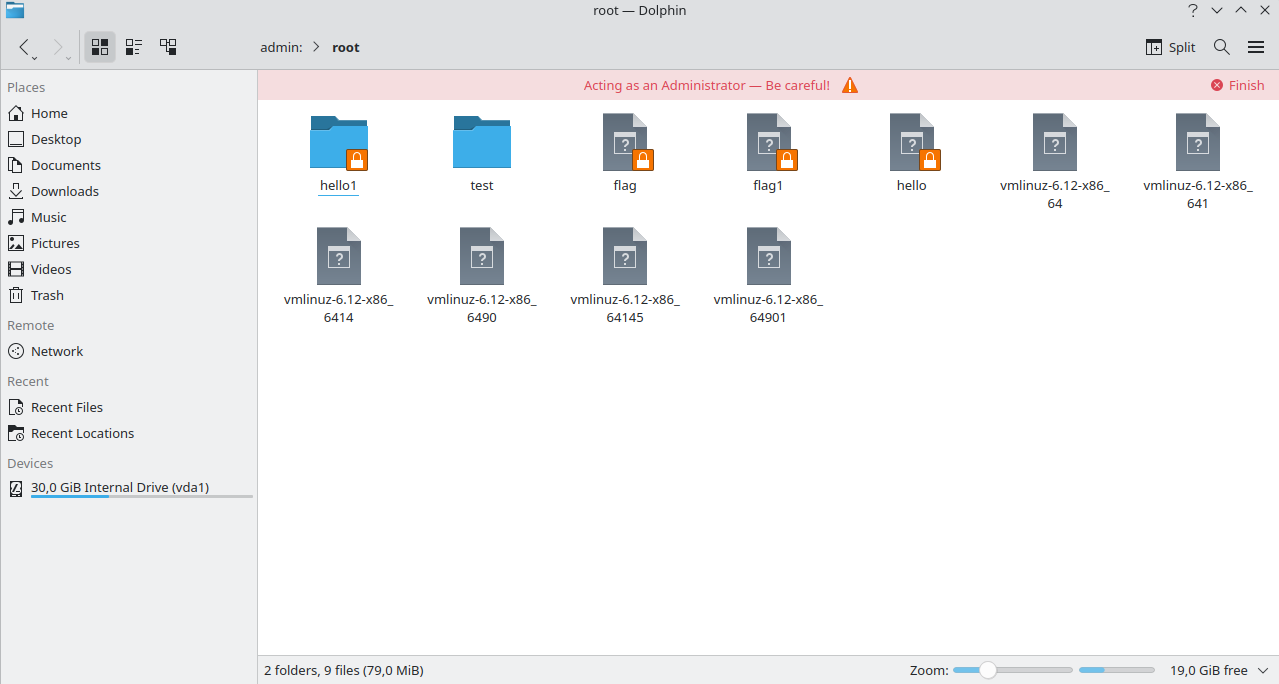The height and width of the screenshot is (684, 1279).
Task: Open the Trash from the sidebar
Action: tap(46, 295)
